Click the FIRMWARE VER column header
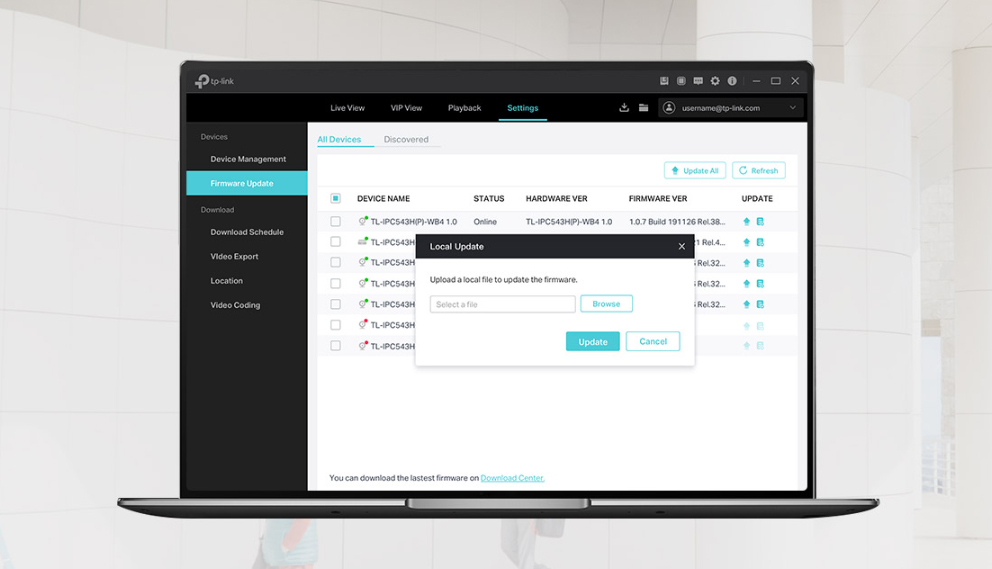 click(x=658, y=199)
